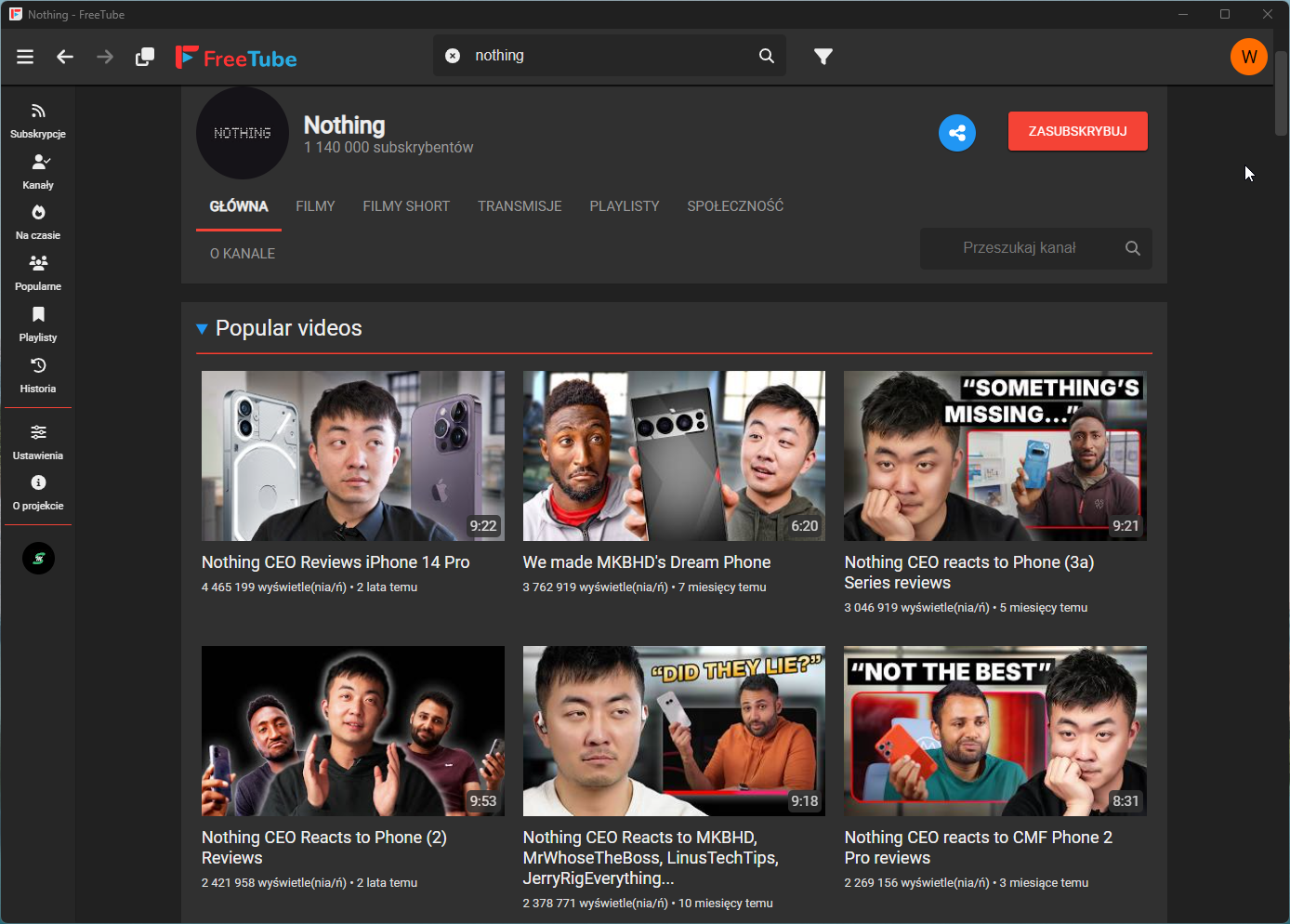
Task: Click the Przeszukaj kanał search field
Action: [x=1019, y=248]
